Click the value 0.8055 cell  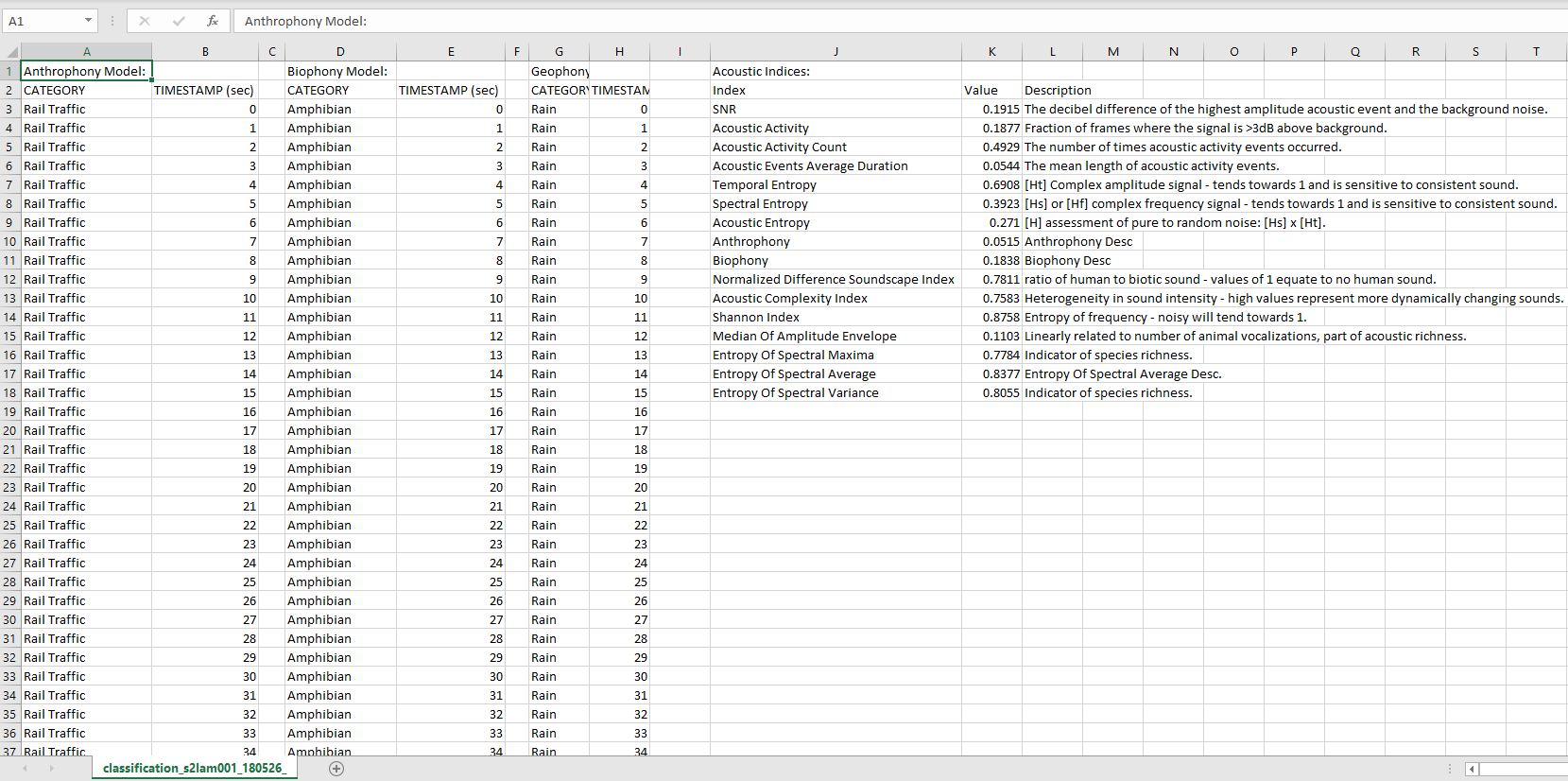[x=991, y=392]
